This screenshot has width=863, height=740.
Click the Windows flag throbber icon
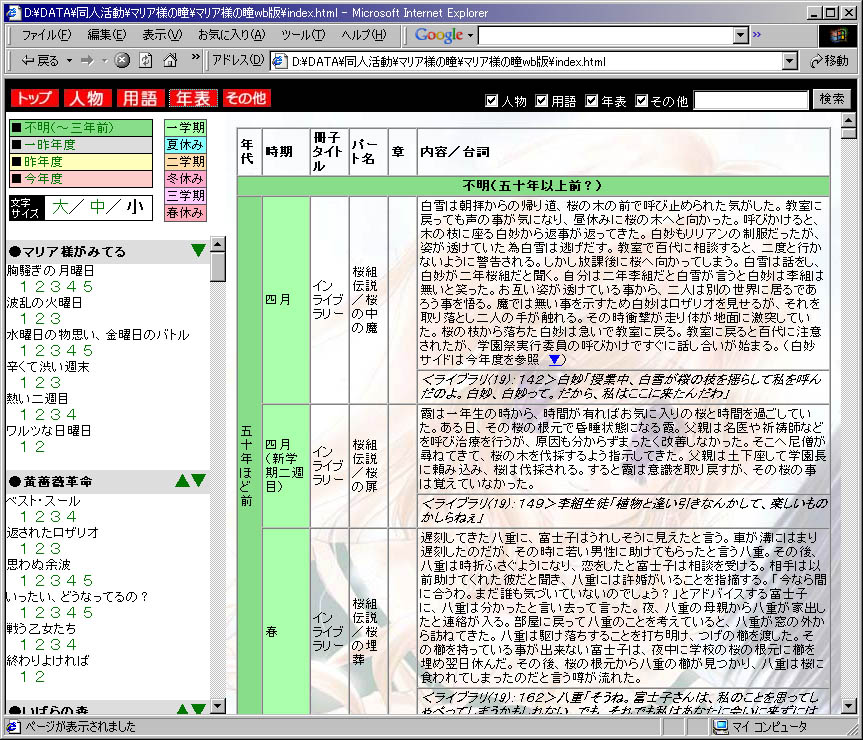click(838, 36)
